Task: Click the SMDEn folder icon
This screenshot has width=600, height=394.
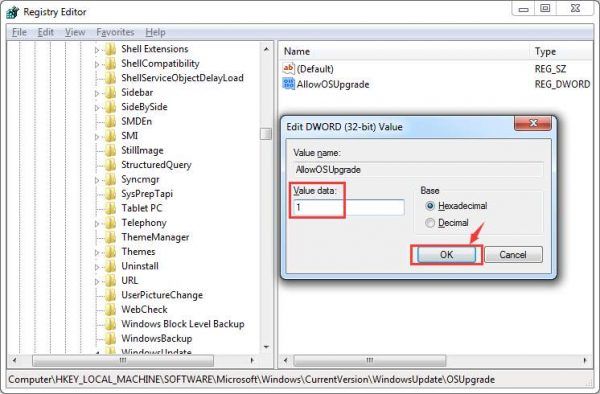Action: (110, 122)
